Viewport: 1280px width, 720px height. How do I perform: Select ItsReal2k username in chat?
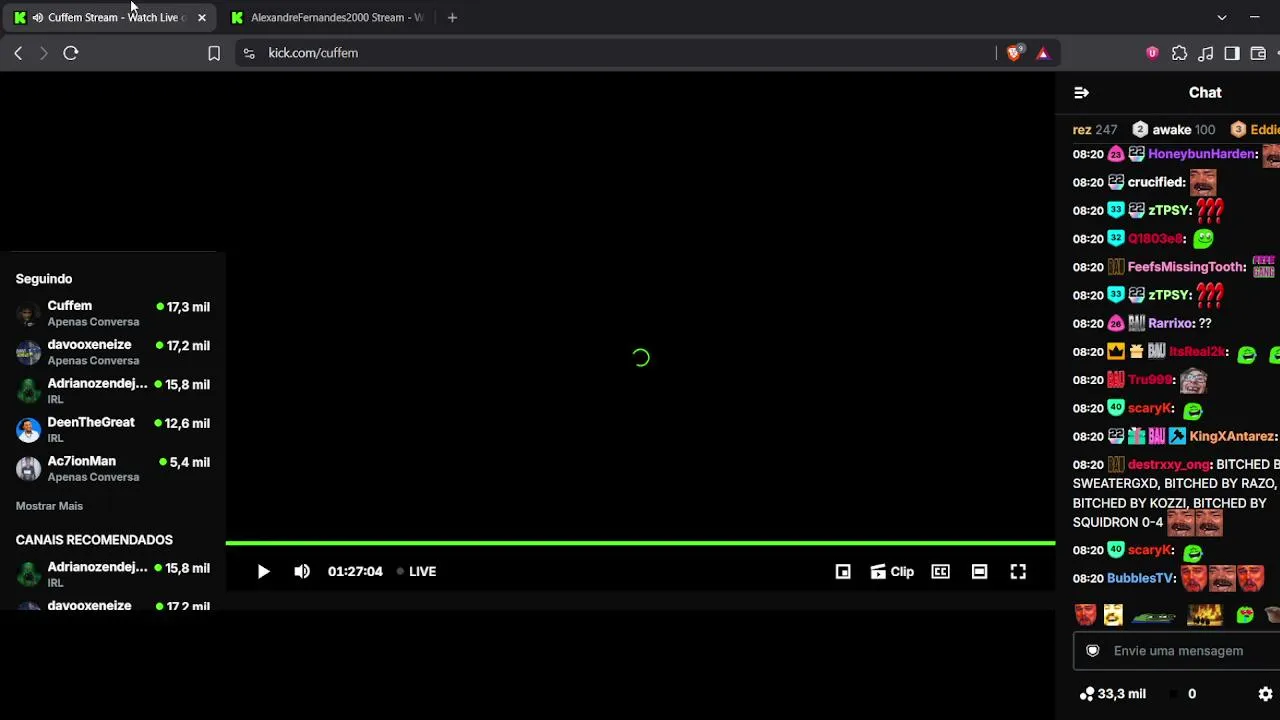click(1198, 352)
